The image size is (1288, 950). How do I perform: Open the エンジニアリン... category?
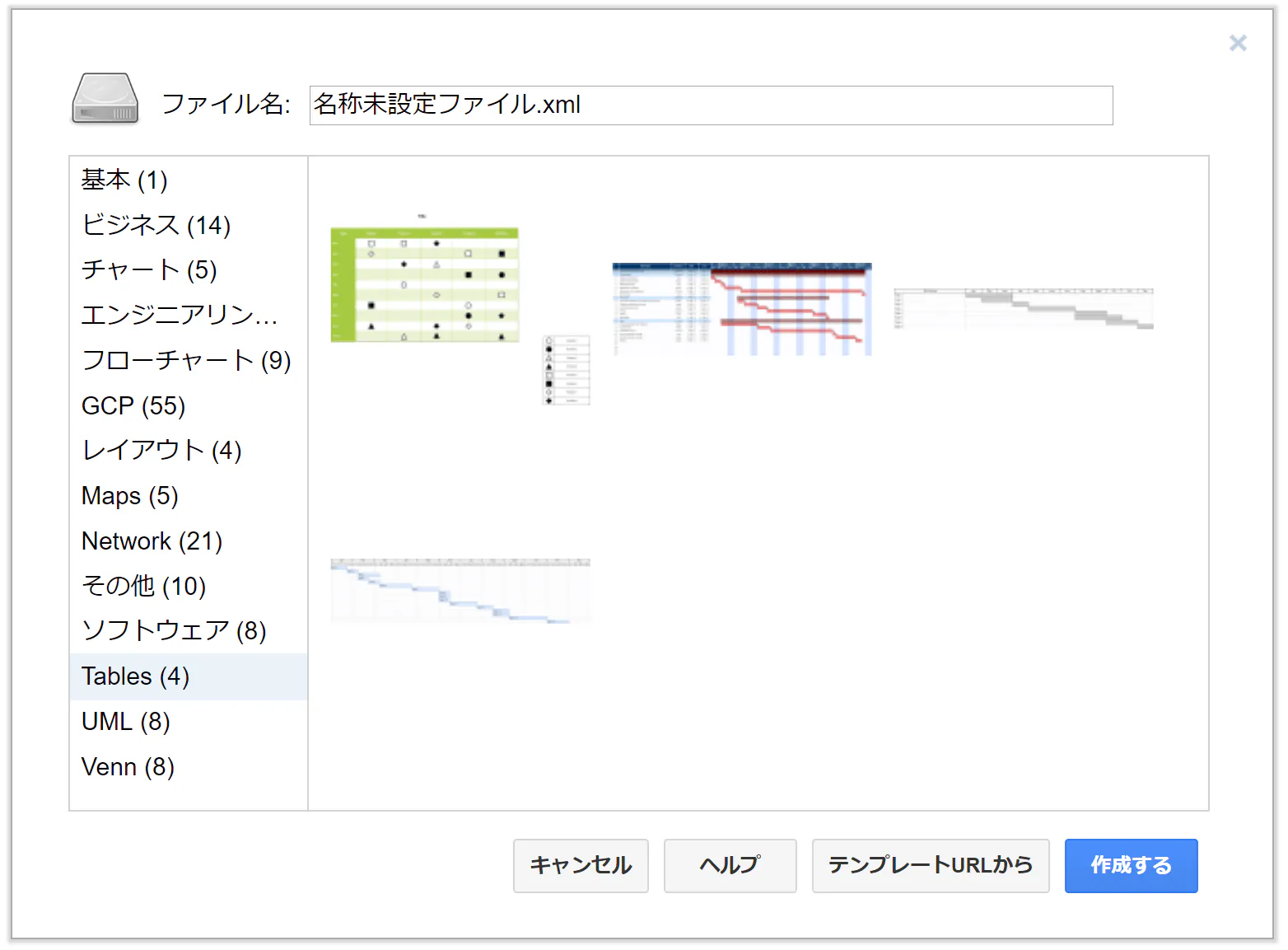189,315
